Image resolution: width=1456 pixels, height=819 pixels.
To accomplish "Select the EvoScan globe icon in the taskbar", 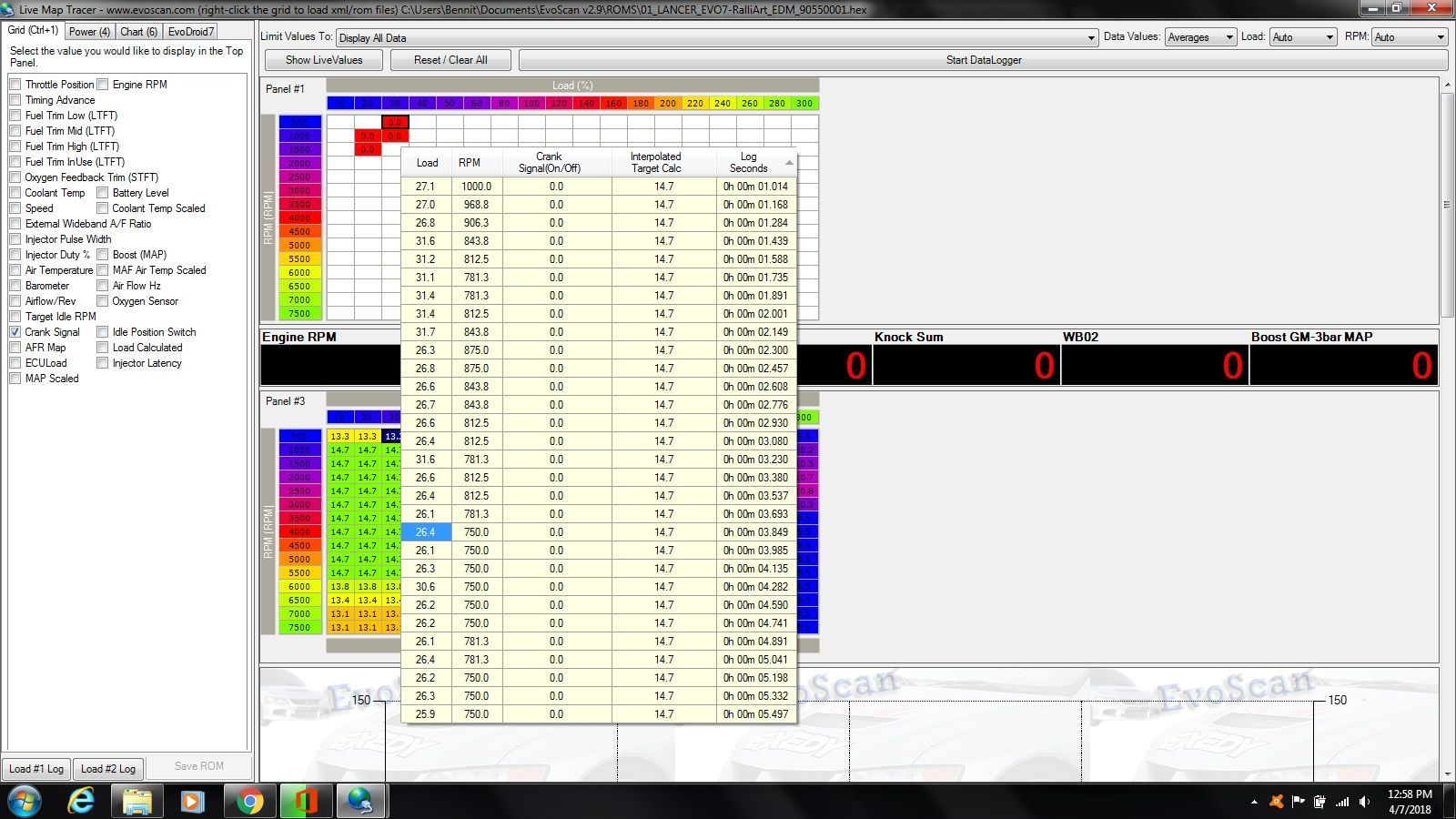I will pos(361,801).
